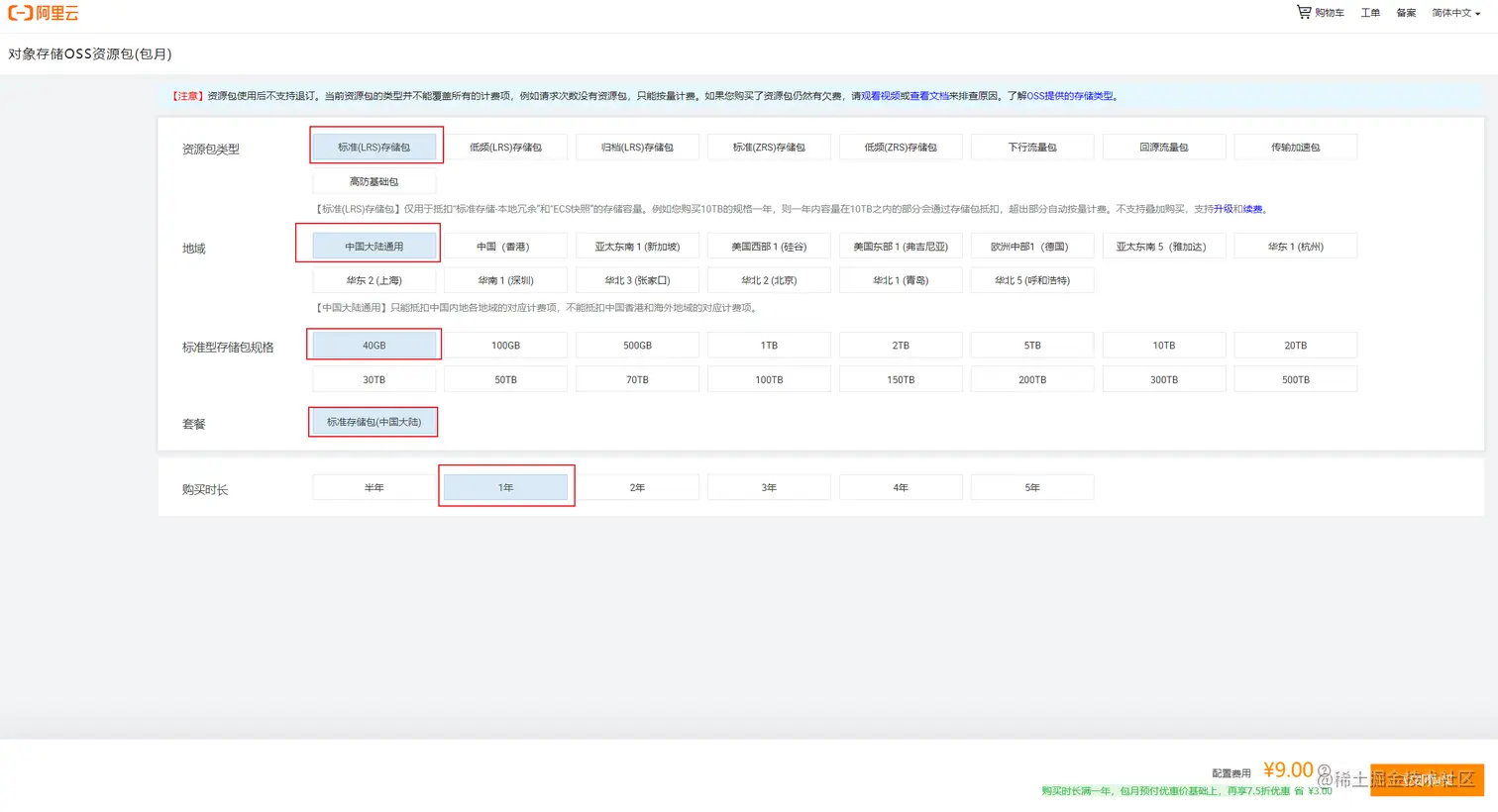Pick the 150TB storage size
Screen dimensions: 1498x812
tap(901, 379)
